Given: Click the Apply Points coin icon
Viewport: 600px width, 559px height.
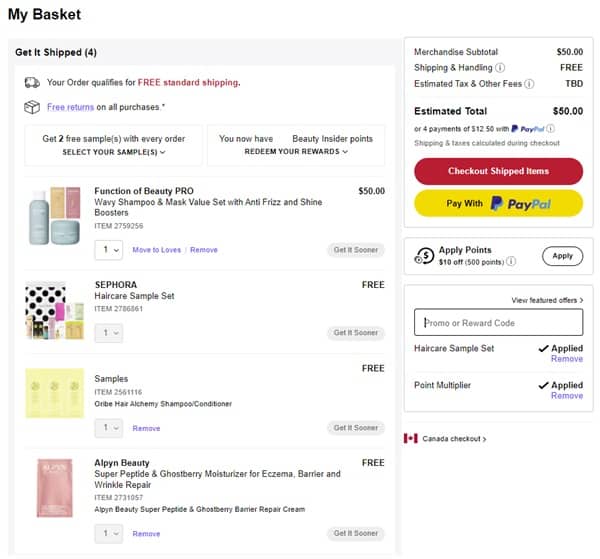Looking at the screenshot, I should click(x=424, y=256).
